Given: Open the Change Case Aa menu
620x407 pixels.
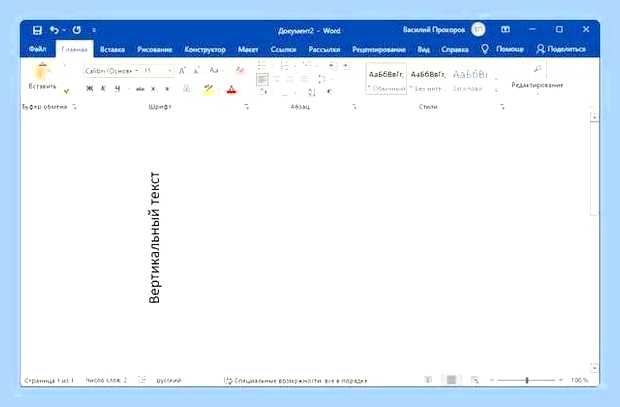Looking at the screenshot, I should [214, 70].
